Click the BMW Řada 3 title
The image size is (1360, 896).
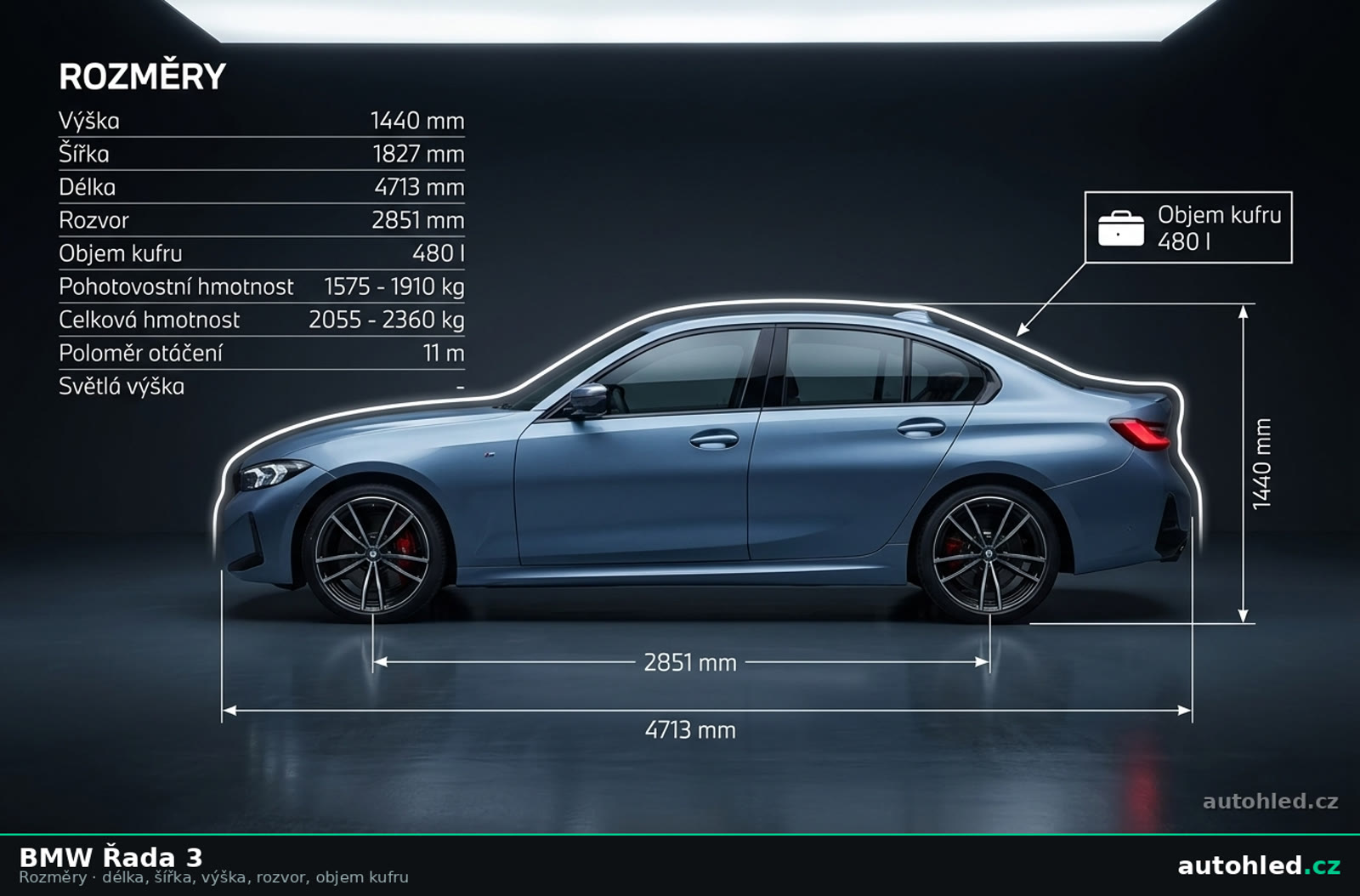pos(110,857)
